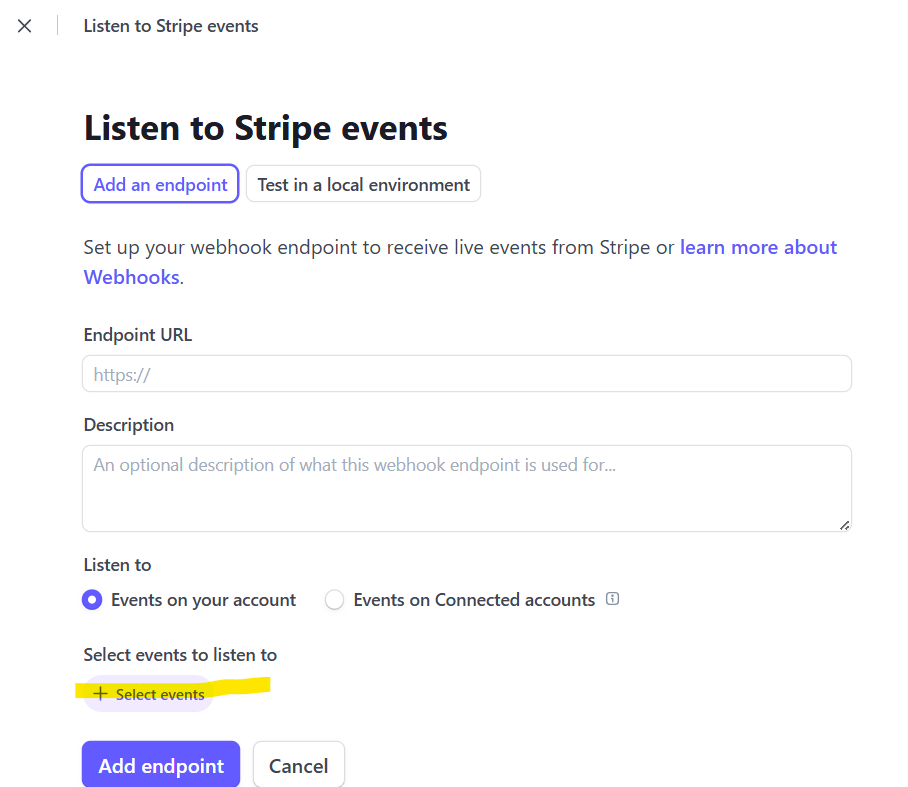Image resolution: width=908 pixels, height=787 pixels.
Task: Click the Description field label
Action: pyautogui.click(x=129, y=425)
